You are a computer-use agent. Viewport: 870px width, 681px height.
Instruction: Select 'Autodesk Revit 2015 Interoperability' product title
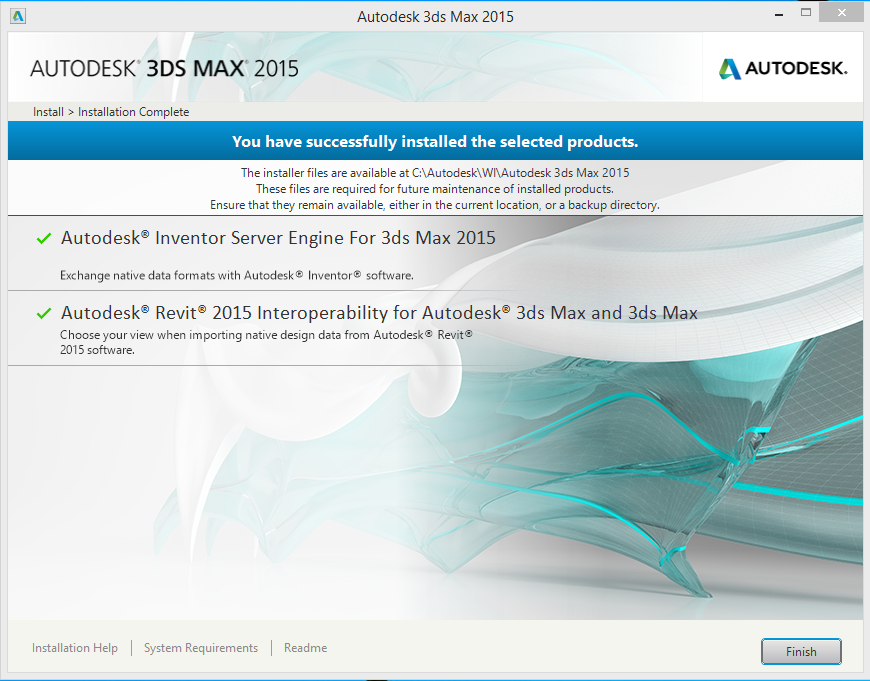379,313
